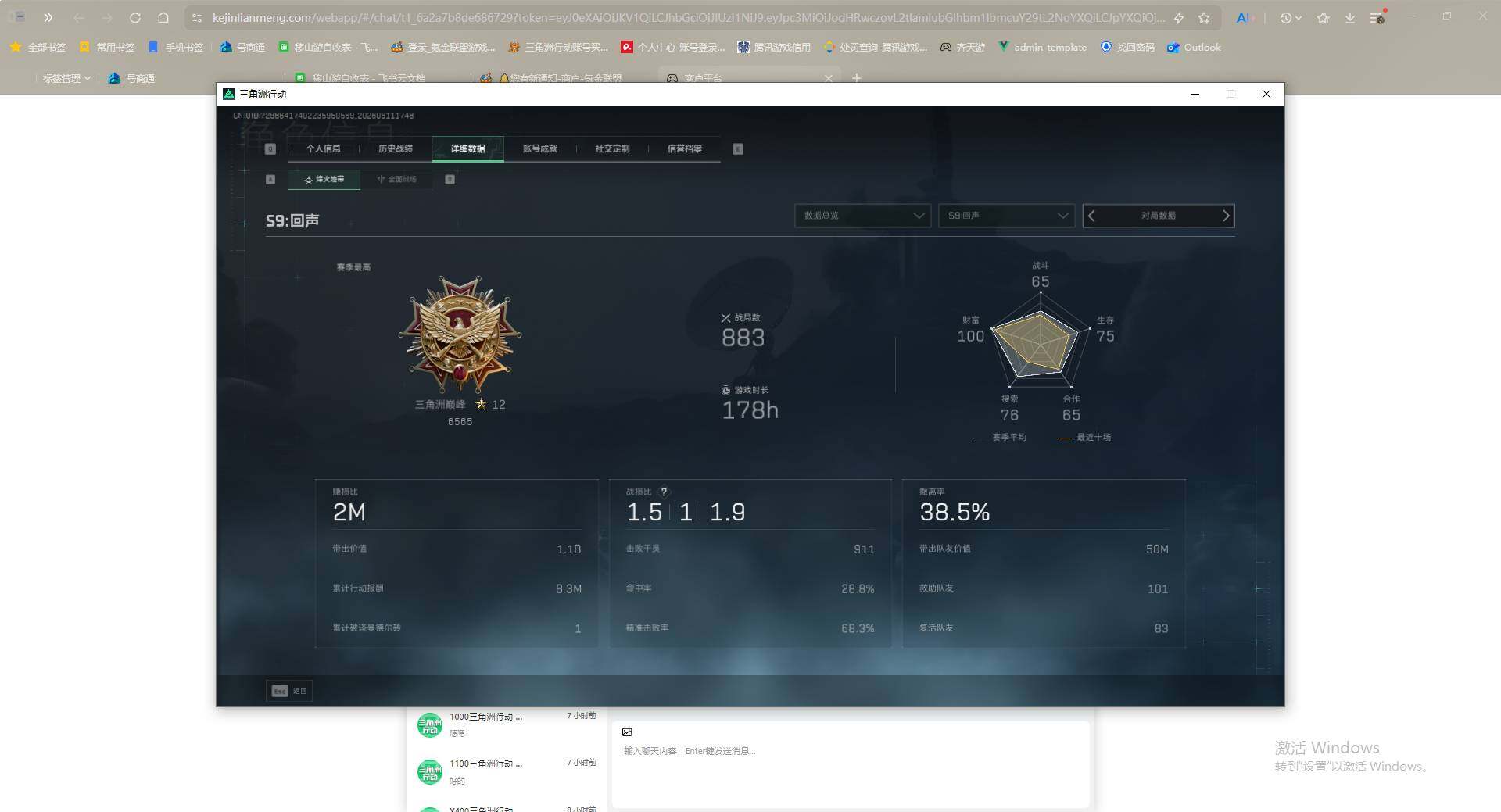This screenshot has height=812, width=1501.
Task: Expand S9 回声 season dropdown
Action: click(1007, 216)
